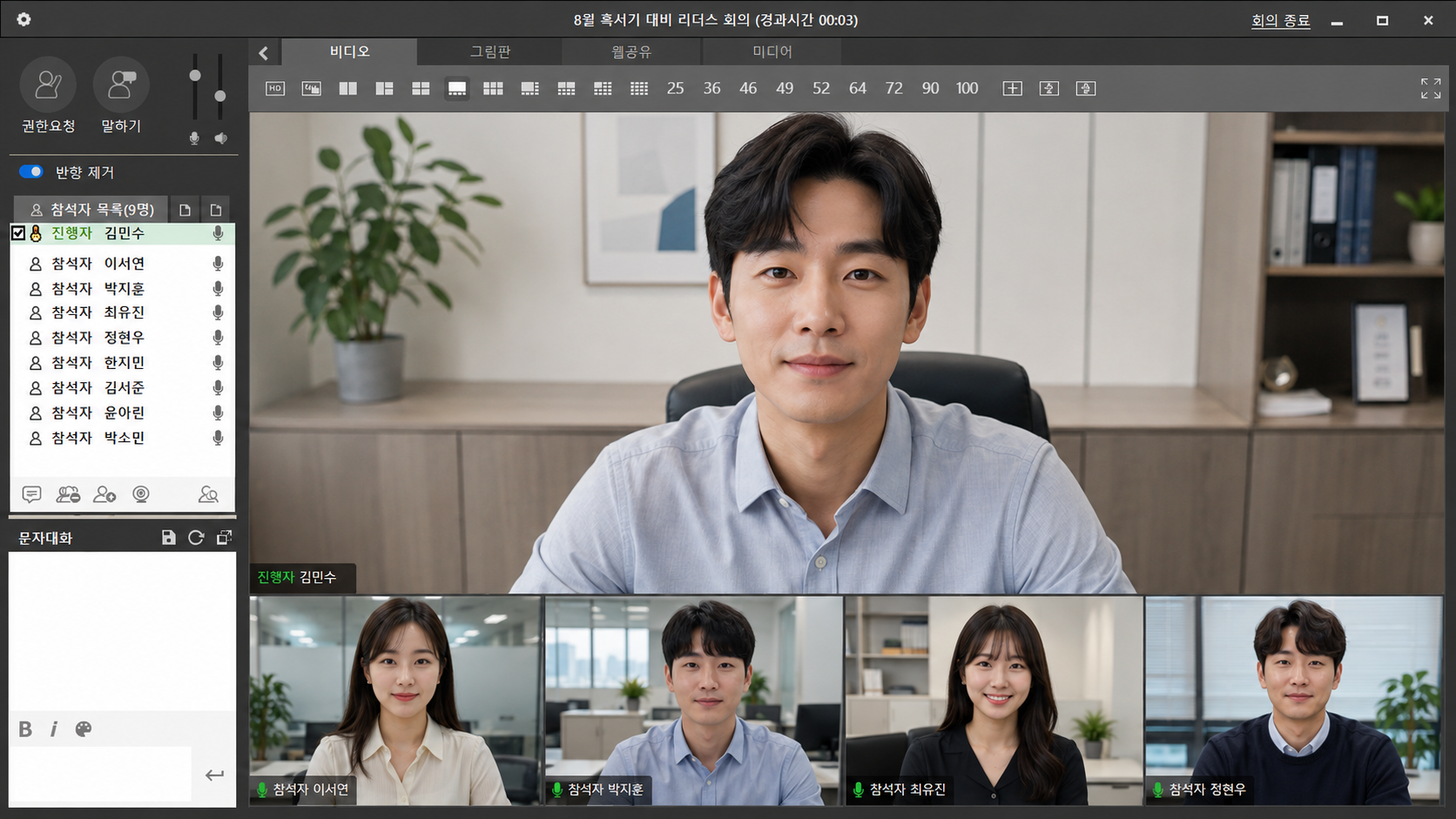The height and width of the screenshot is (819, 1456).
Task: Save the 문자대화 chat log
Action: coord(169,538)
